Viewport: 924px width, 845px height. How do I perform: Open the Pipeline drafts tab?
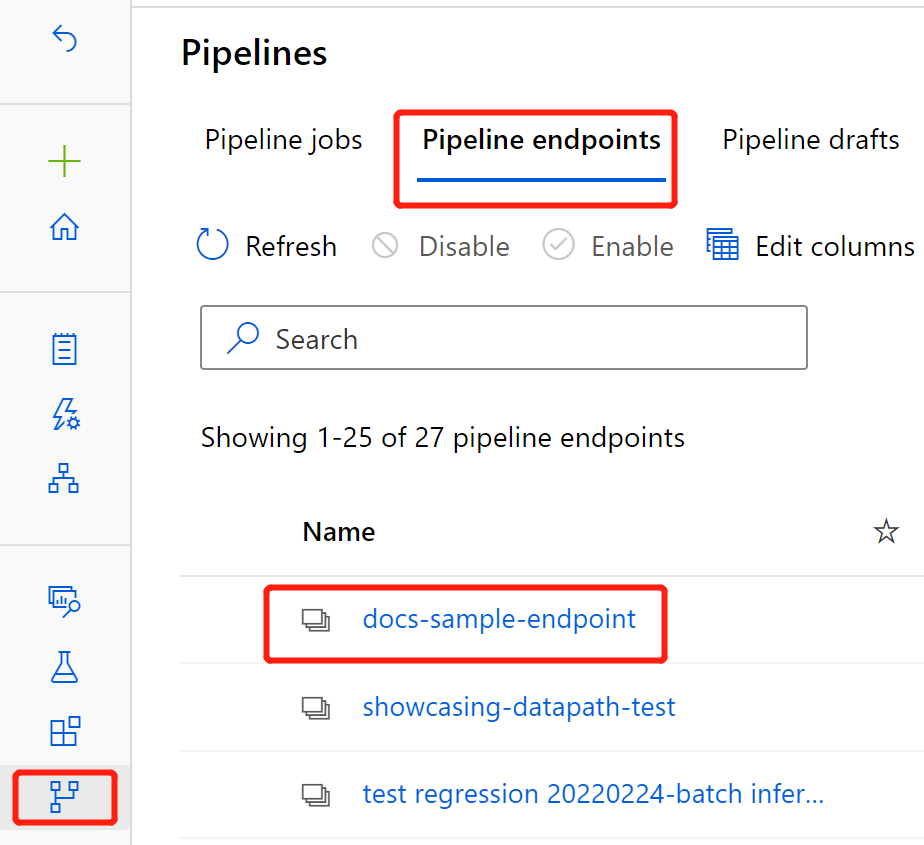[x=810, y=140]
